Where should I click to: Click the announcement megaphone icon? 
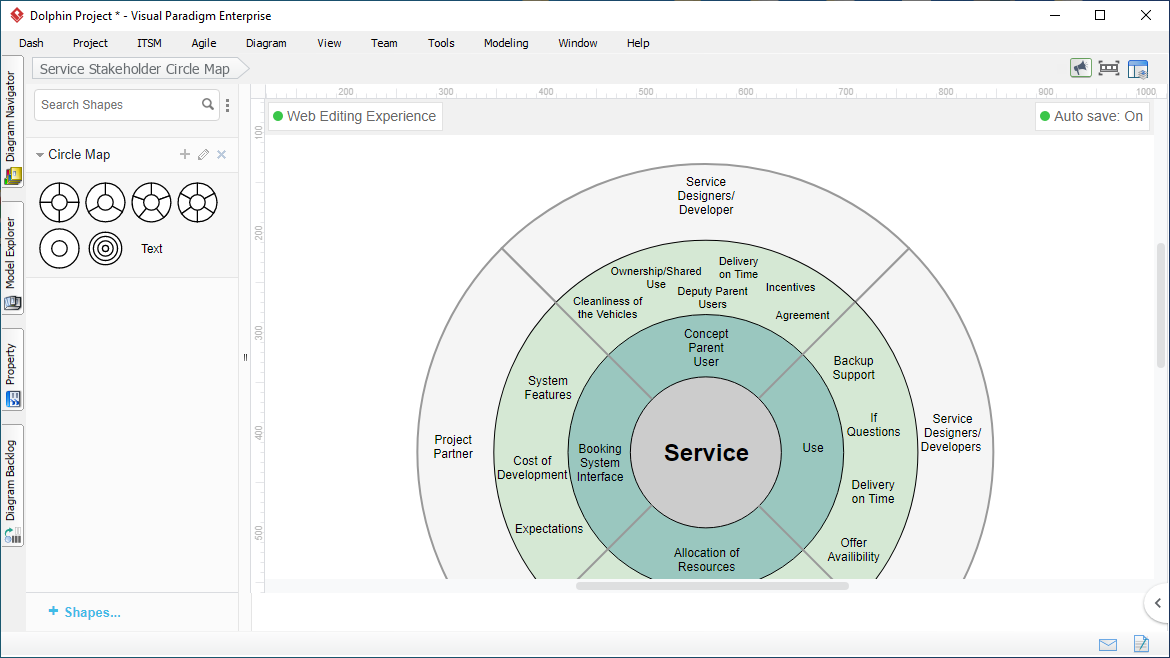[1080, 69]
